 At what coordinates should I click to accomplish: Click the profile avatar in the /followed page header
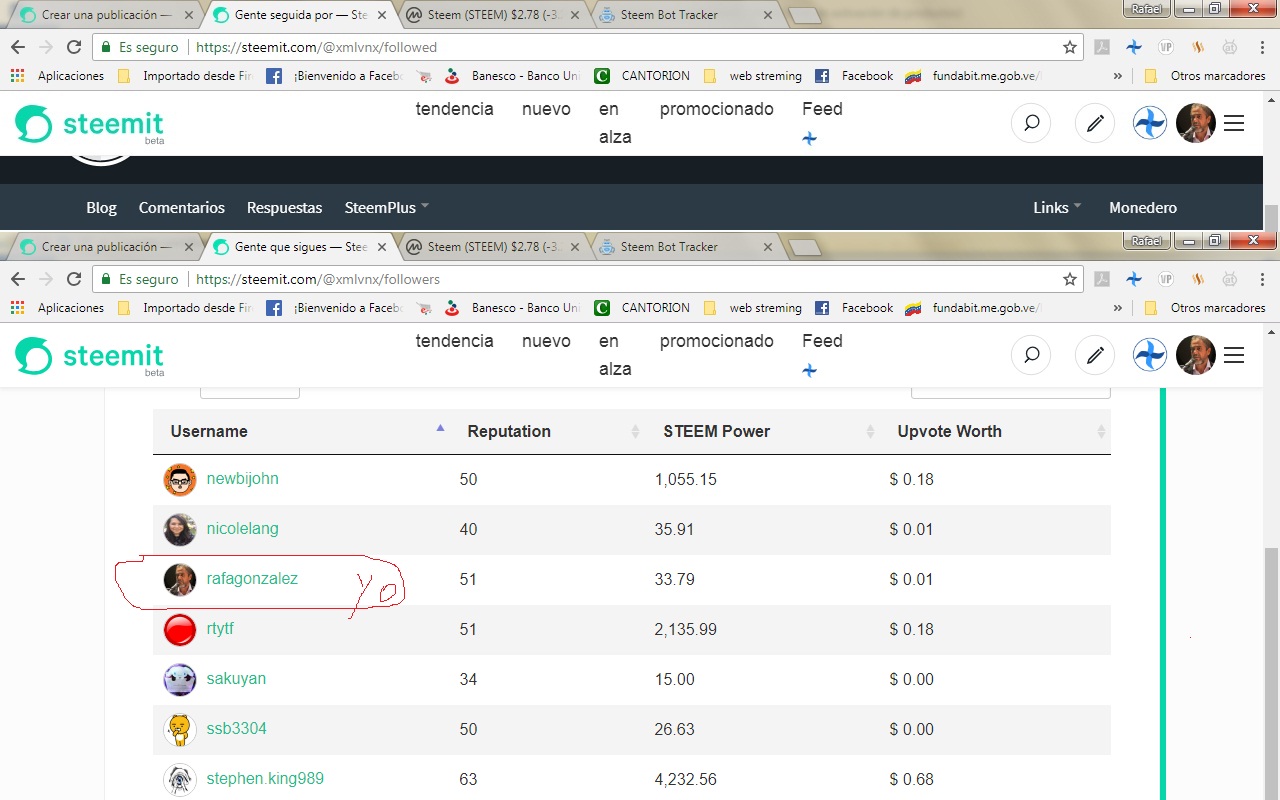click(1196, 123)
